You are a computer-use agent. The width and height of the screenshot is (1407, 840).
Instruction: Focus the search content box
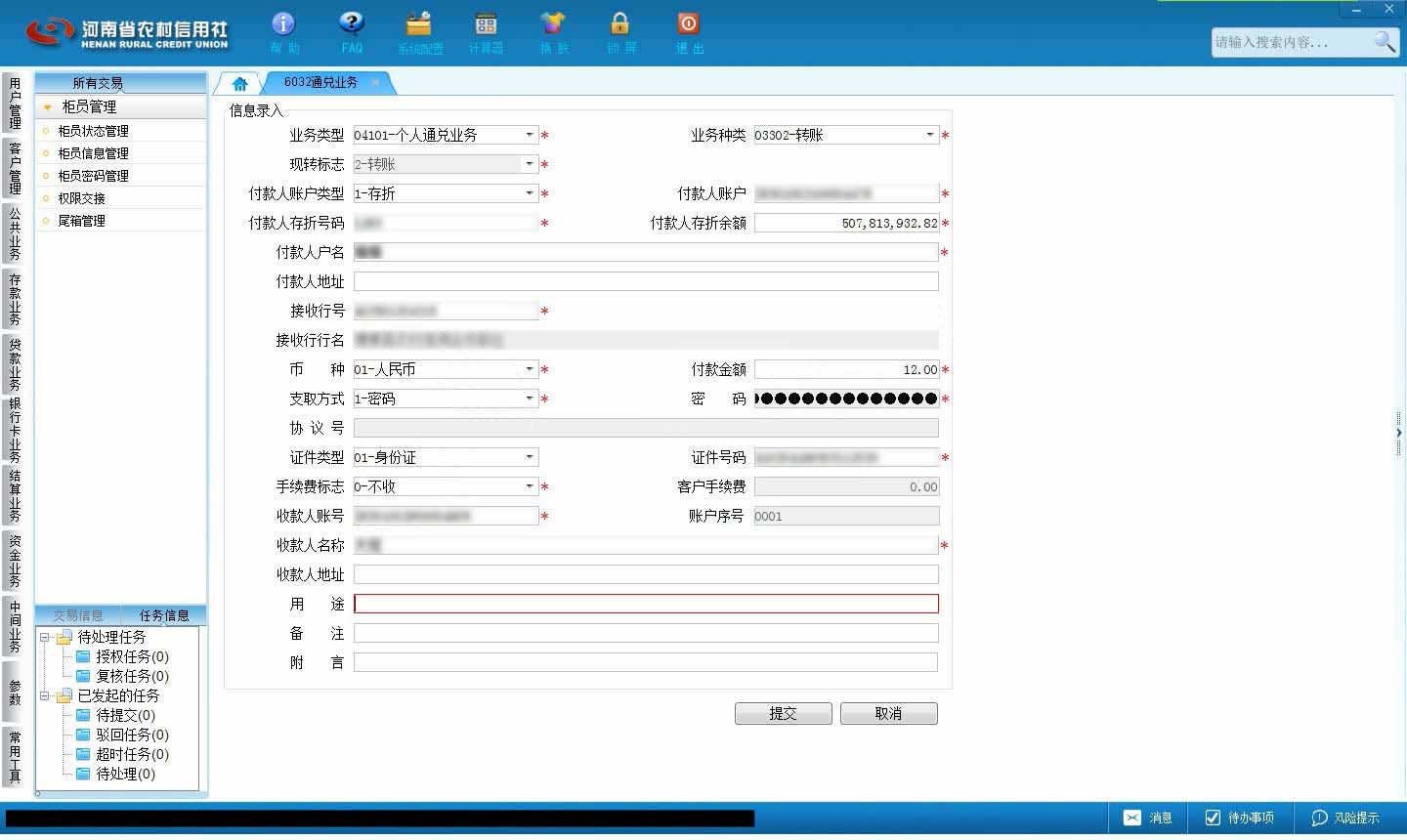click(x=1290, y=42)
